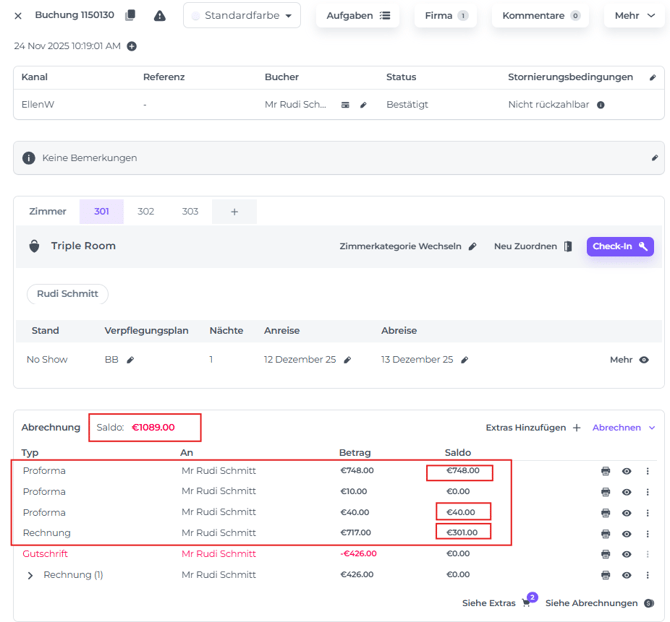Open the Abrechnen dropdown
Viewport: 670px width, 622px height.
pos(623,428)
